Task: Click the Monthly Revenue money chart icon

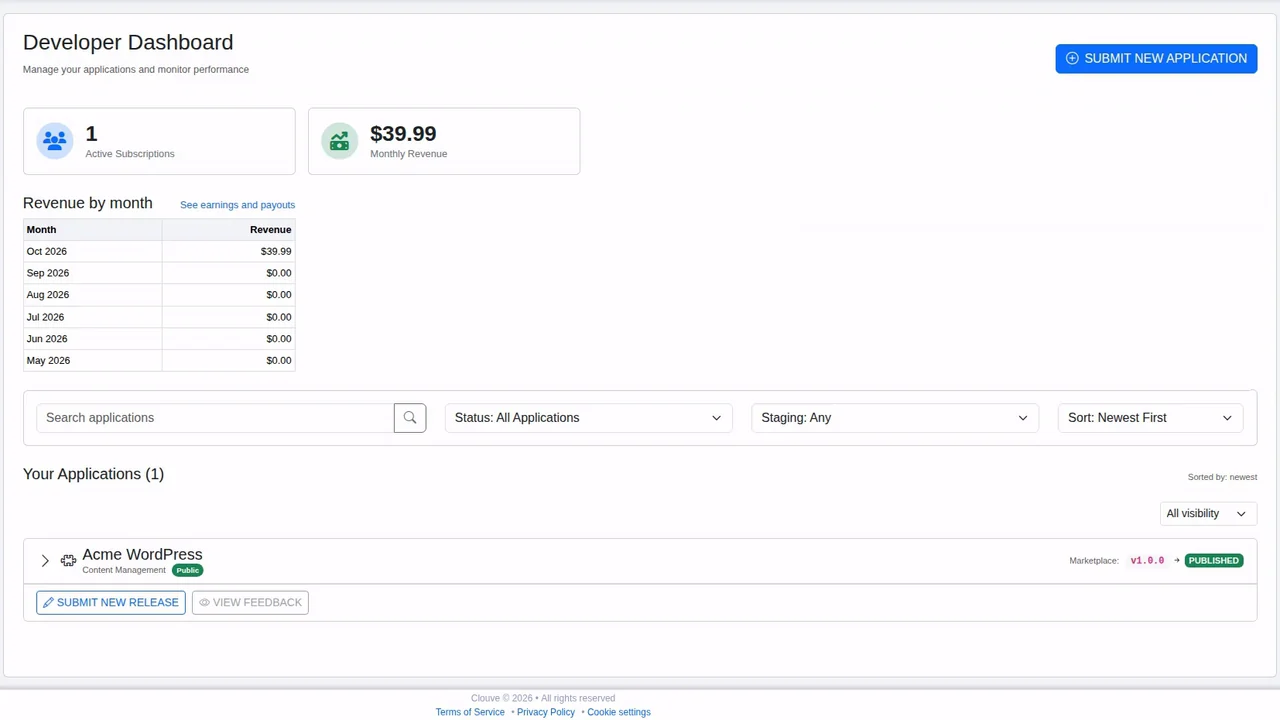Action: [x=340, y=141]
